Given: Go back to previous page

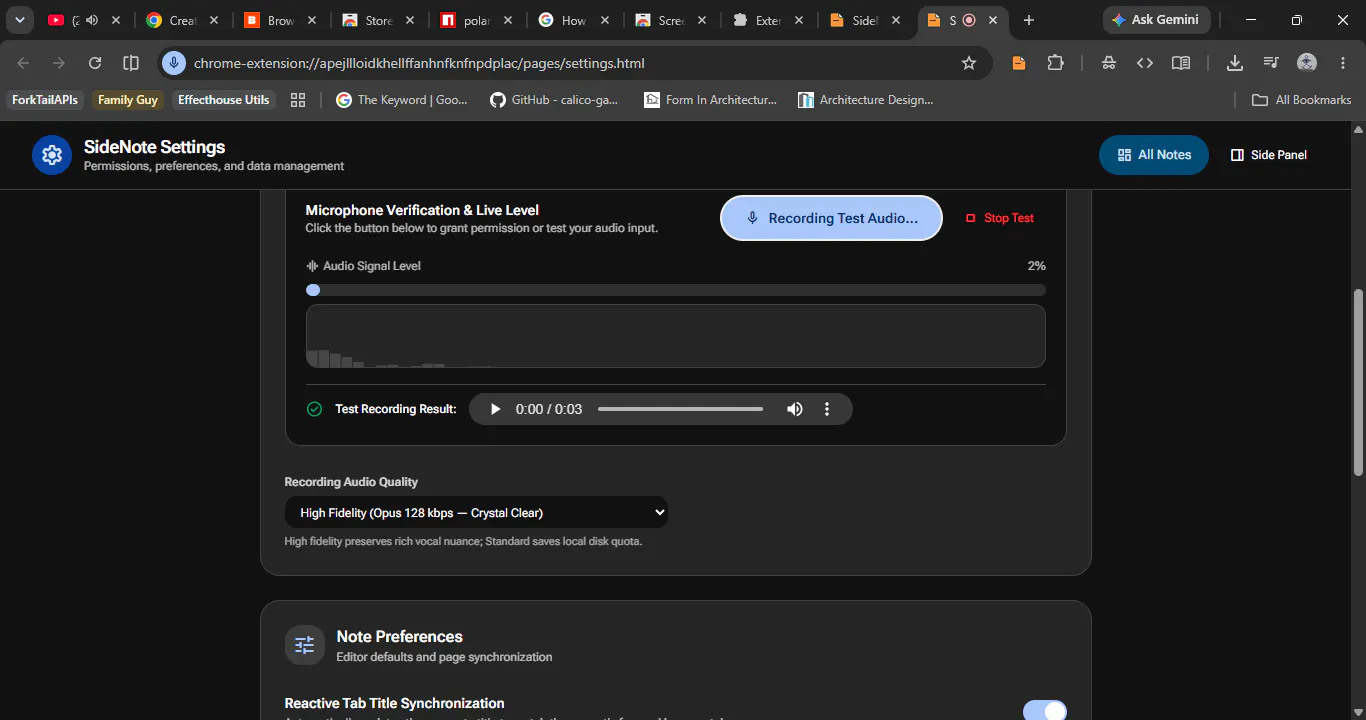Looking at the screenshot, I should 23,63.
